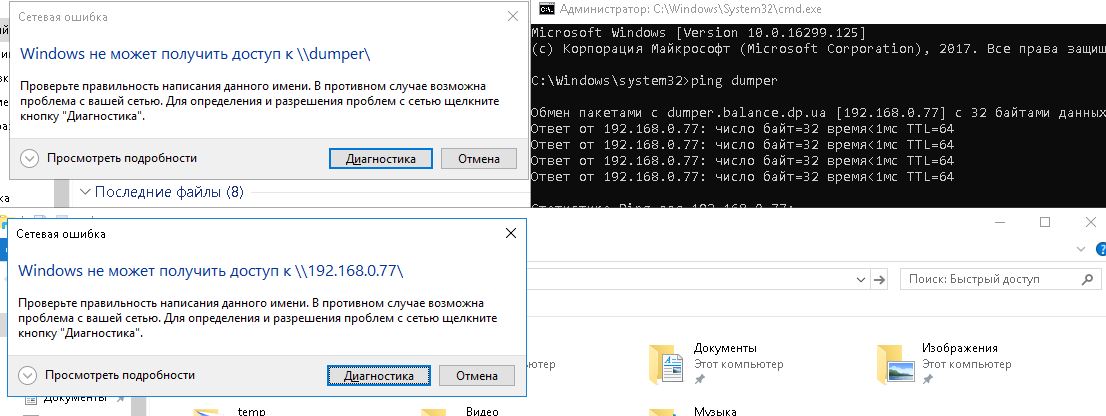Image resolution: width=1106 pixels, height=416 pixels.
Task: Minimize the Explorer window
Action: coord(1000,222)
